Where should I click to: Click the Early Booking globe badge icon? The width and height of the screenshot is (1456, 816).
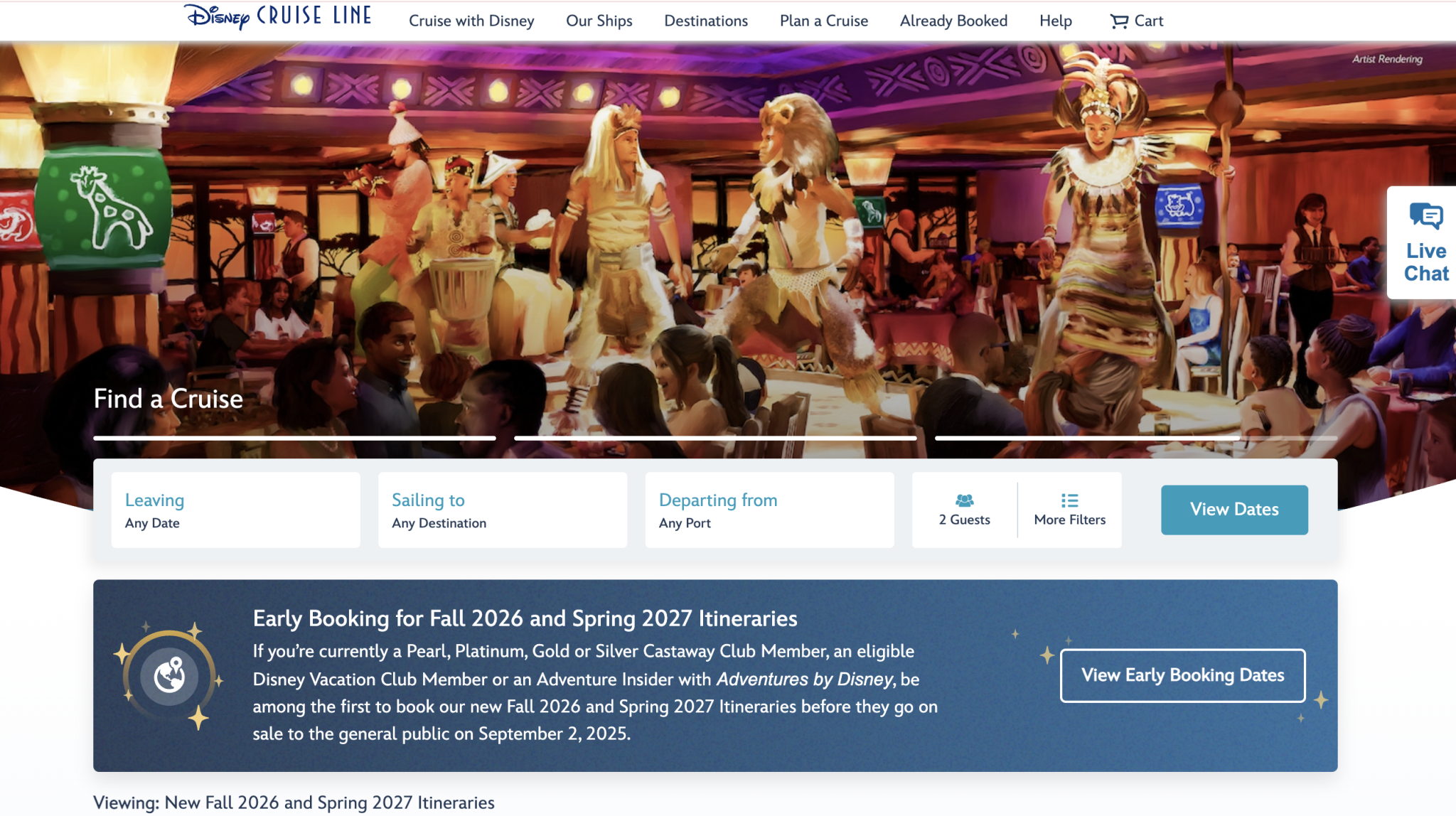[x=169, y=675]
